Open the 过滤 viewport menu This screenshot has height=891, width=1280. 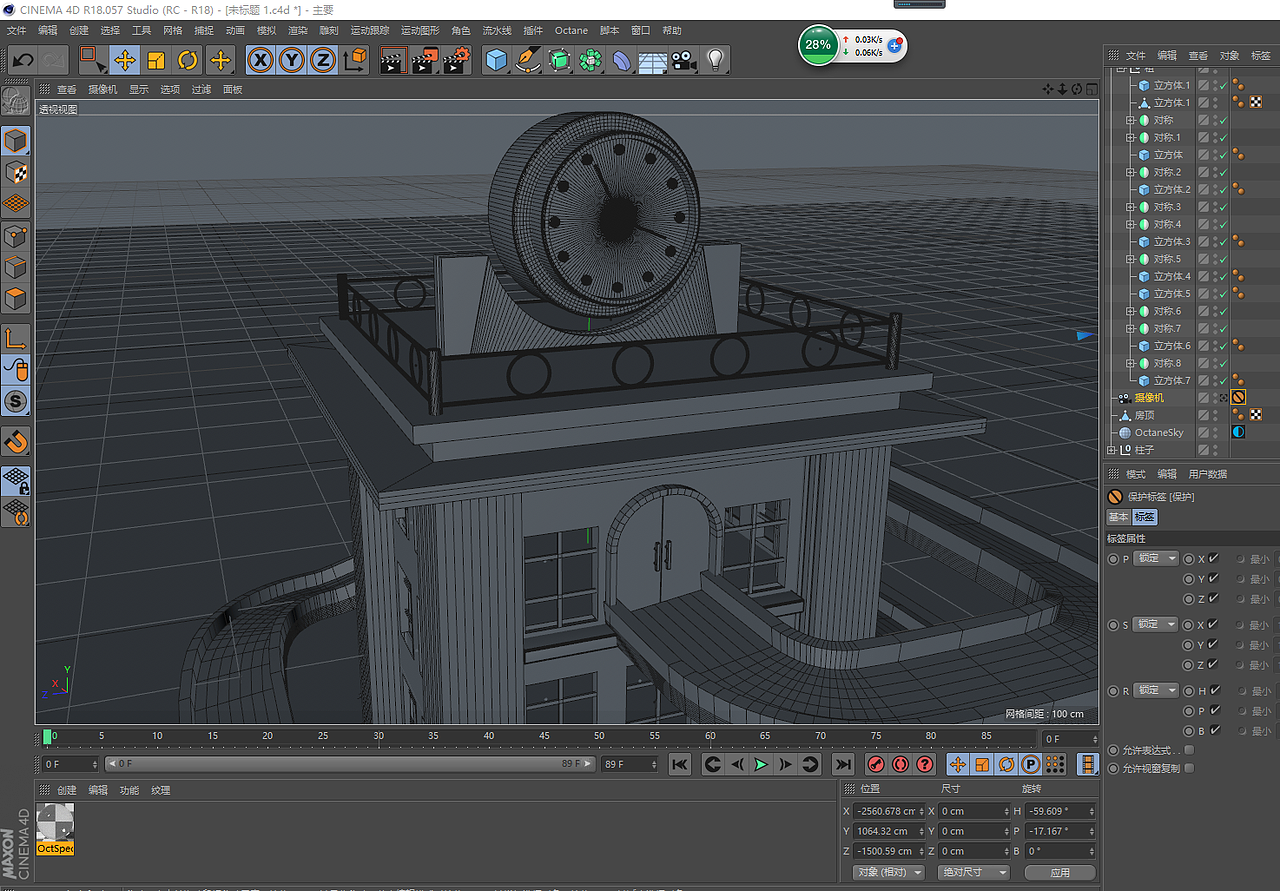pos(202,89)
